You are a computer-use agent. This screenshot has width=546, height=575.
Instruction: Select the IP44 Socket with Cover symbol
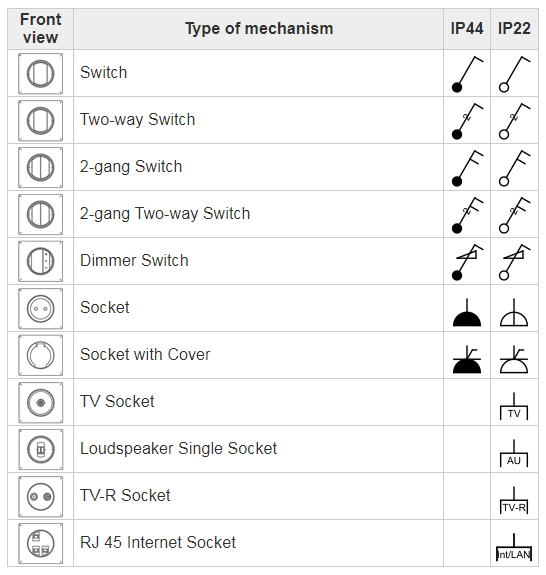tap(467, 359)
